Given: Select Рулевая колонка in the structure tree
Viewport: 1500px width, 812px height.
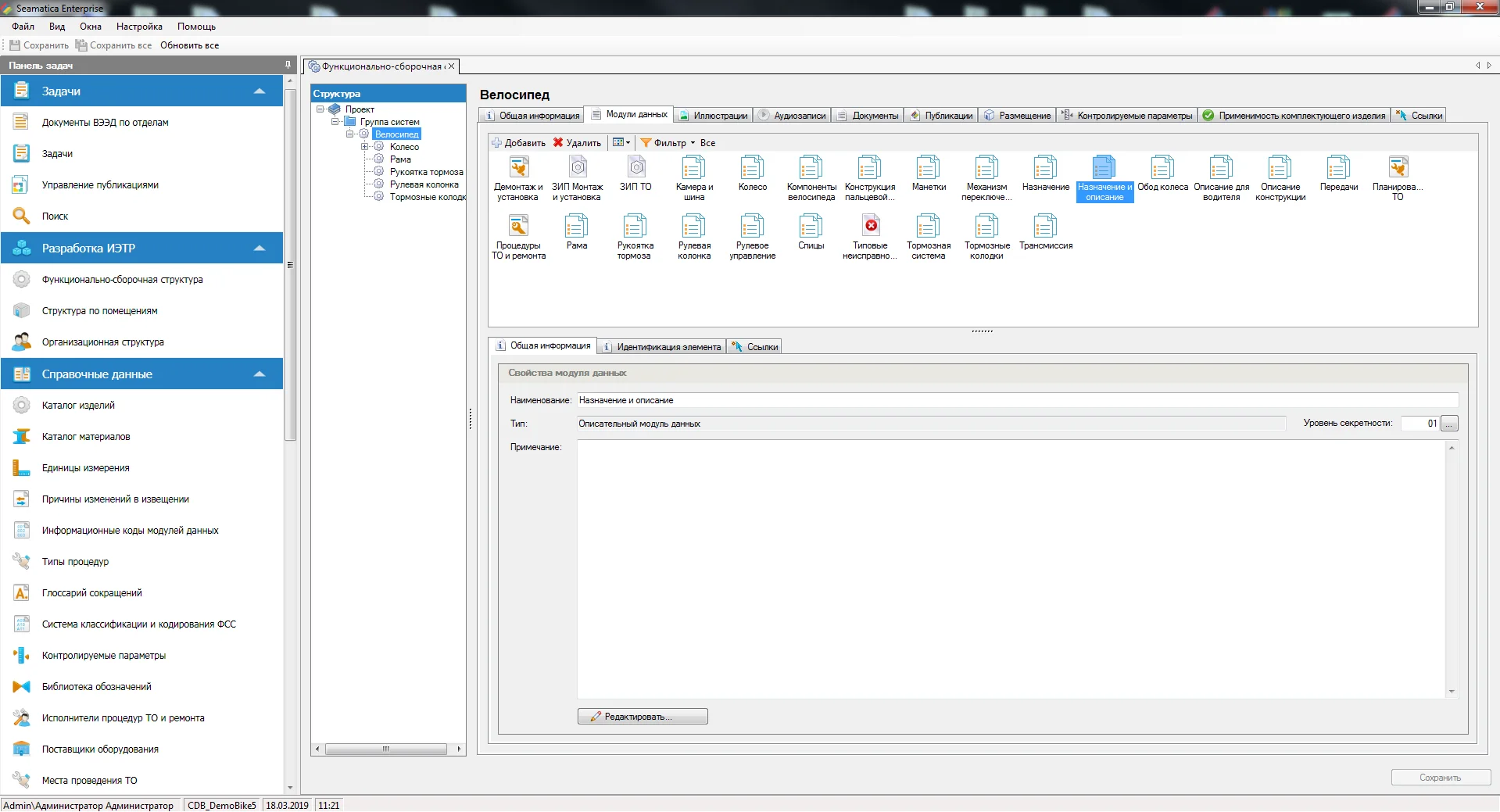Looking at the screenshot, I should 424,184.
